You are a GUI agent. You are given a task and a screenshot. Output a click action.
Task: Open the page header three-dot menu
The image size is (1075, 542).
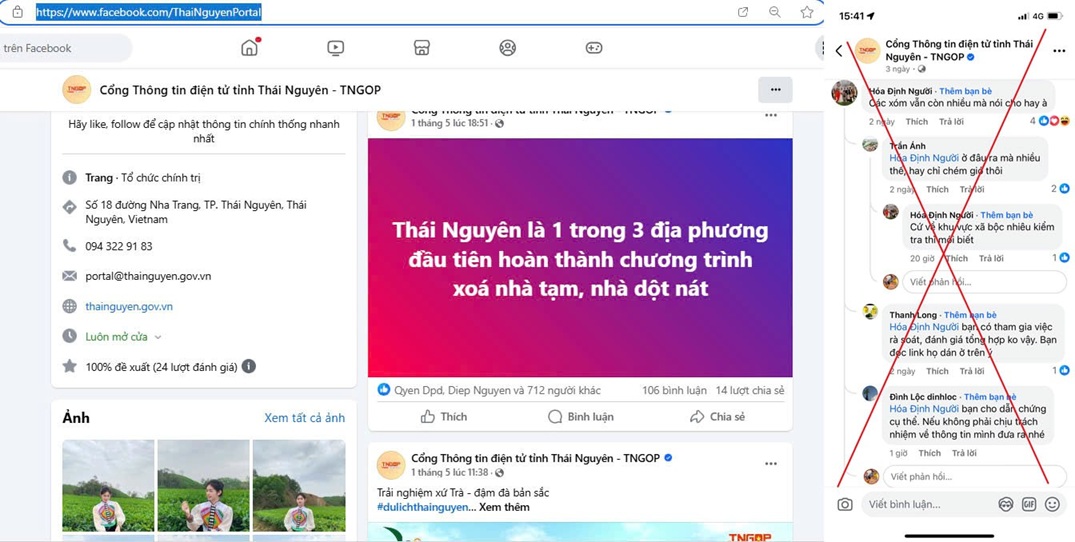pos(775,90)
